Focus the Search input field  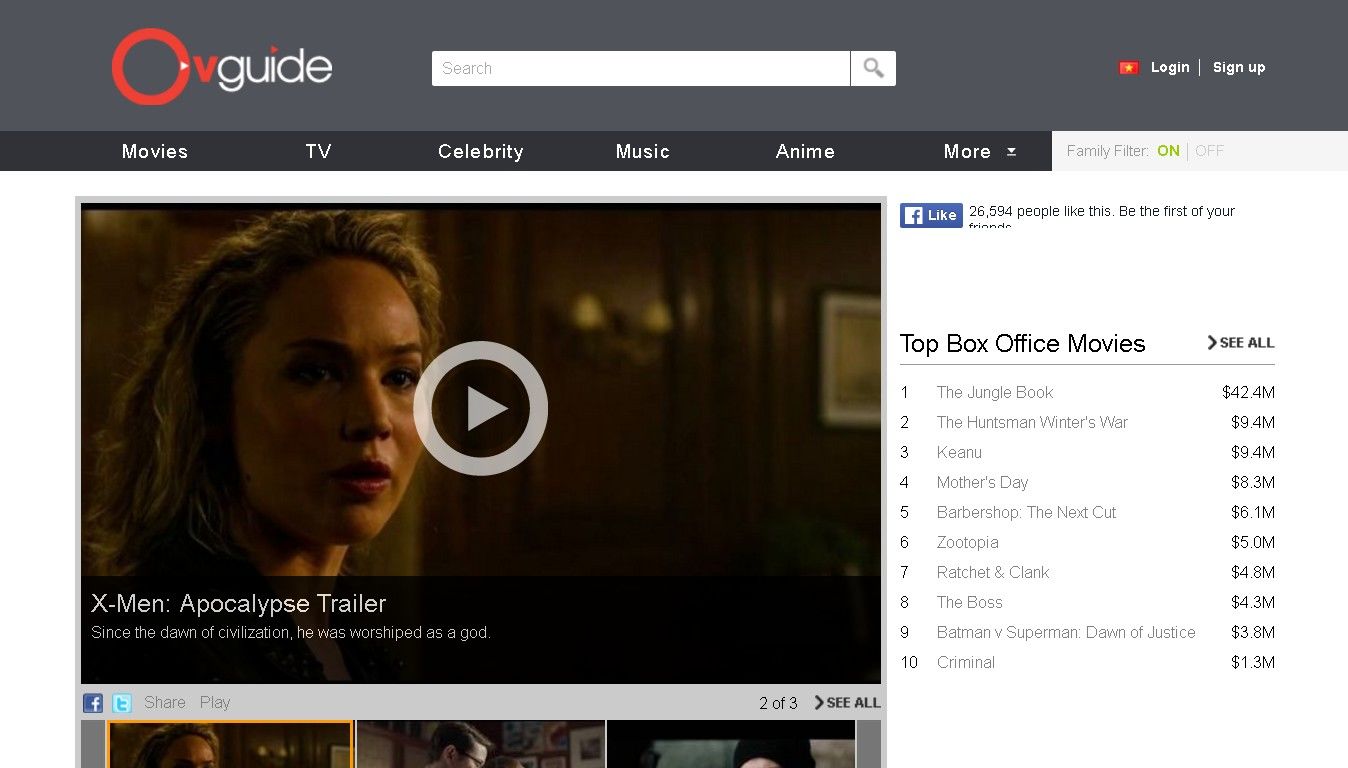tap(640, 69)
